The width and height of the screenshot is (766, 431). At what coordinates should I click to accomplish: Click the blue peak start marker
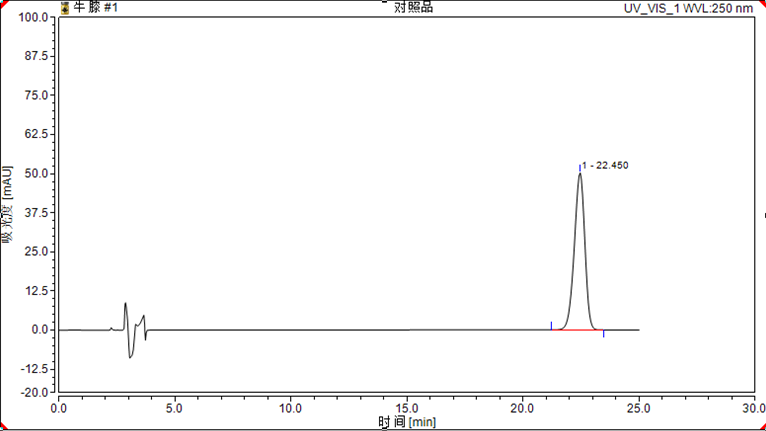(551, 324)
